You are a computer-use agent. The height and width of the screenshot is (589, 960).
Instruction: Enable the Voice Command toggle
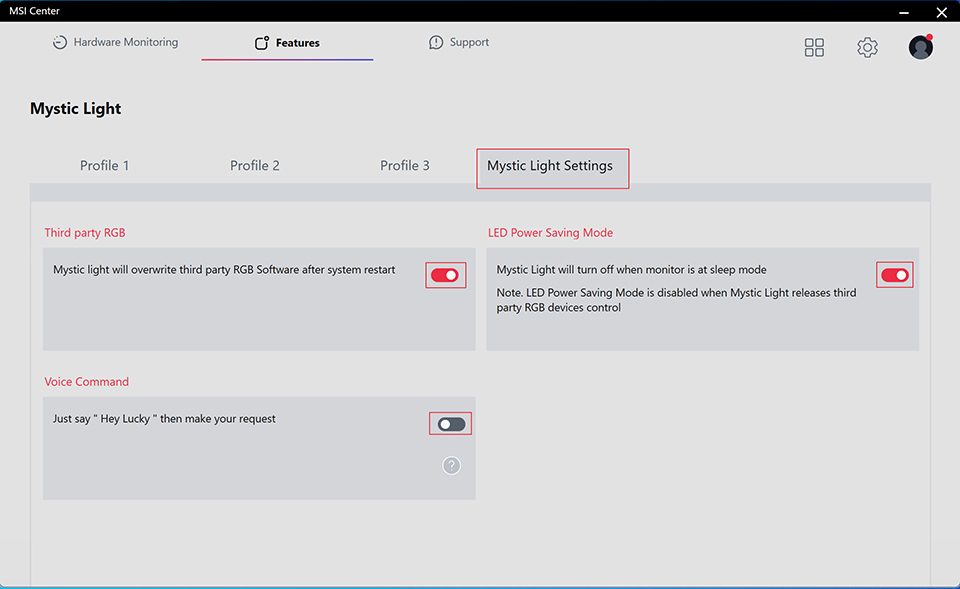tap(451, 424)
